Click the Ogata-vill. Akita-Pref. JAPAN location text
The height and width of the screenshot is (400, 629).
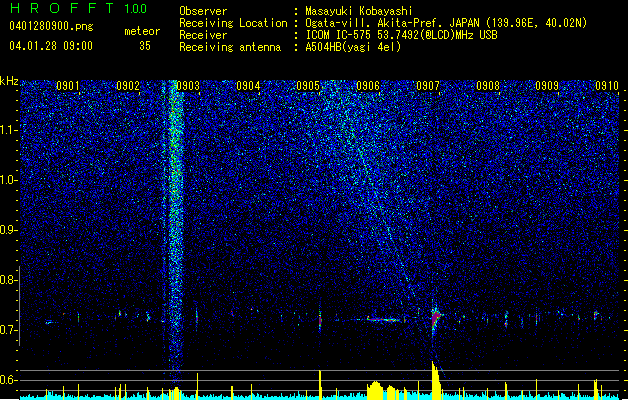(x=446, y=23)
